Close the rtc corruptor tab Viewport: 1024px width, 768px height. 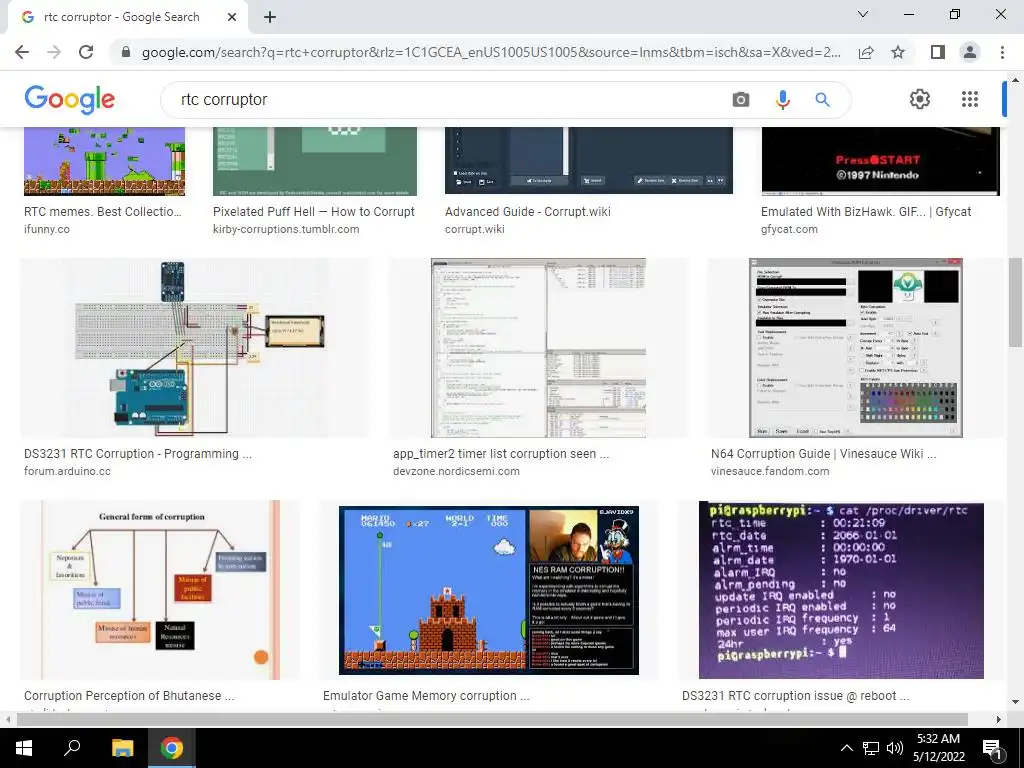(x=232, y=17)
